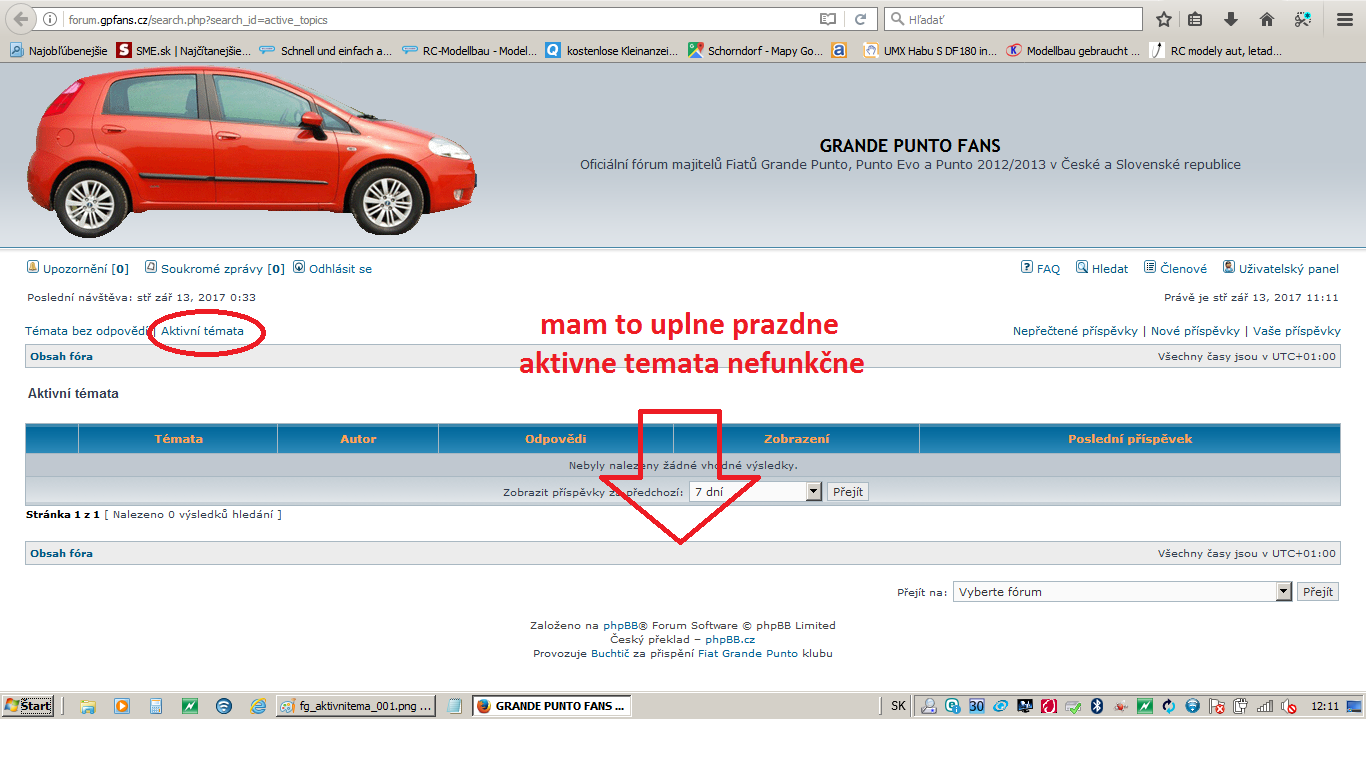The width and height of the screenshot is (1366, 768).
Task: Click the Uživatelský panel icon
Action: coord(1229,267)
